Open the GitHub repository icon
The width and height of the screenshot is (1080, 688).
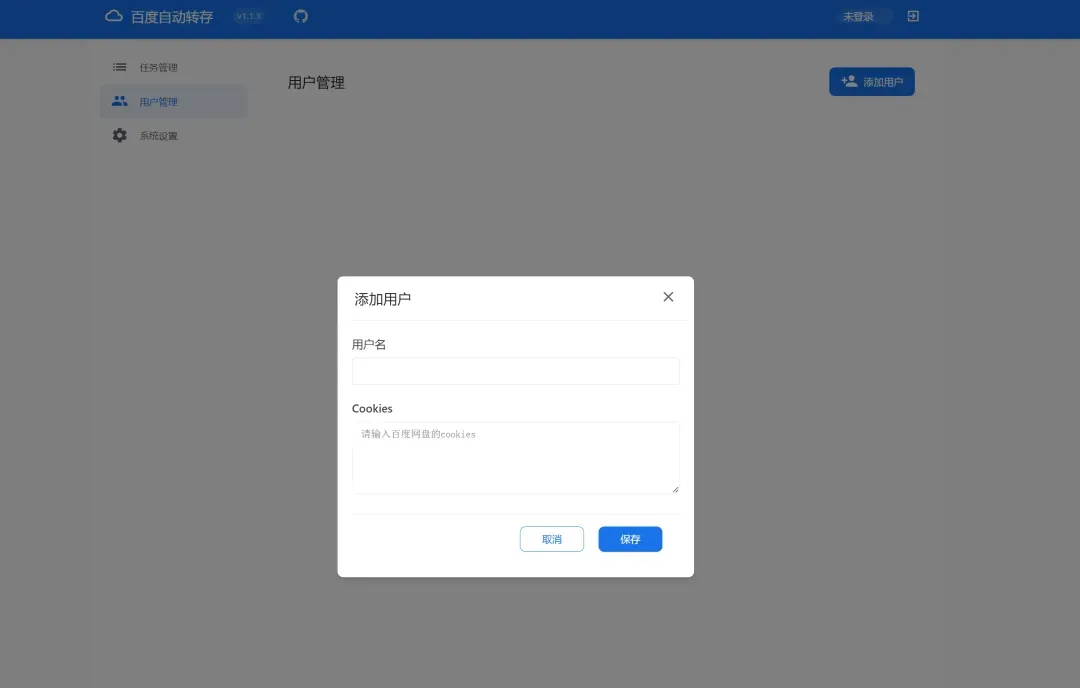pos(301,16)
